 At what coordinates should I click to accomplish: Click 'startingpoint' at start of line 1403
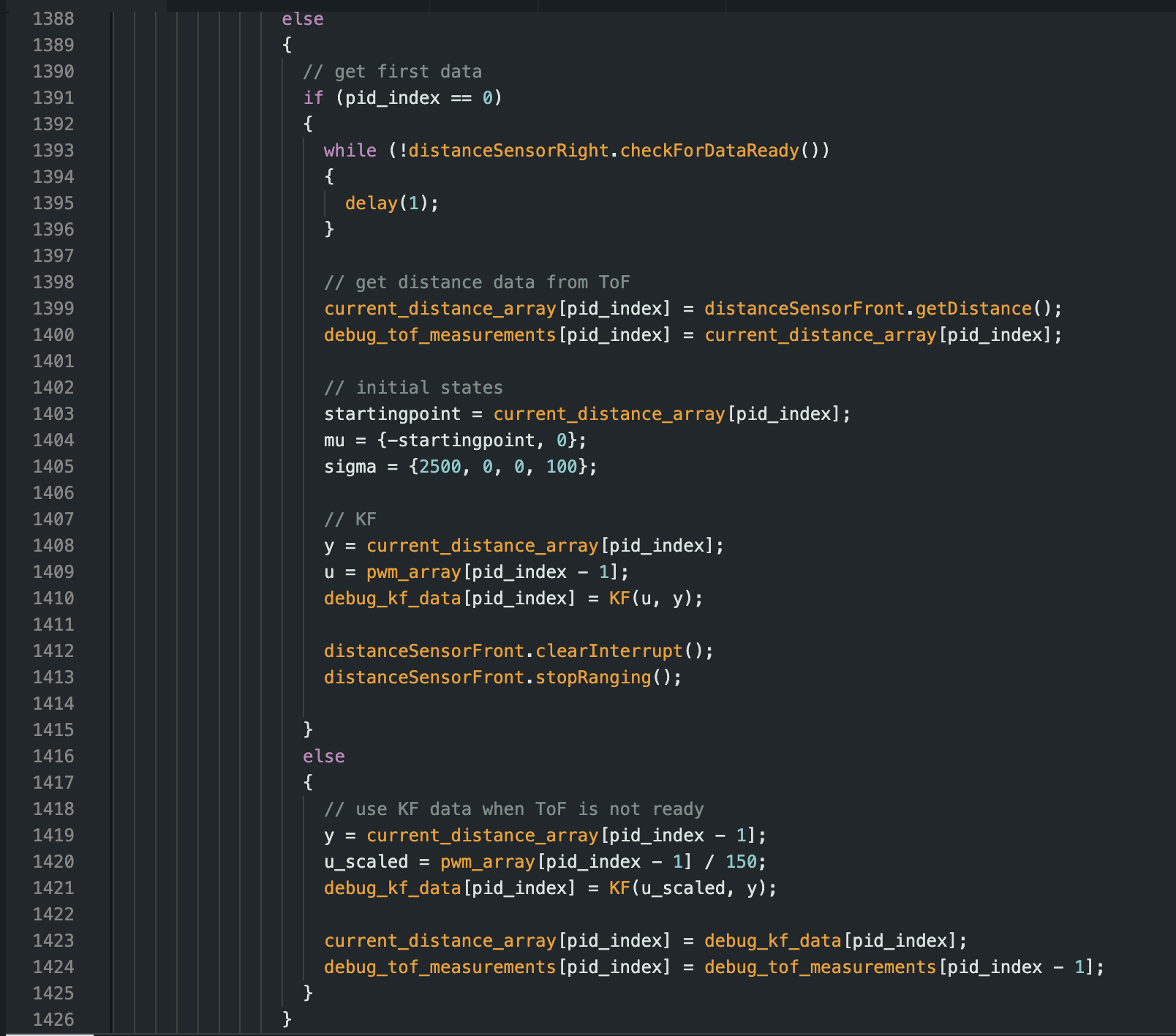393,414
